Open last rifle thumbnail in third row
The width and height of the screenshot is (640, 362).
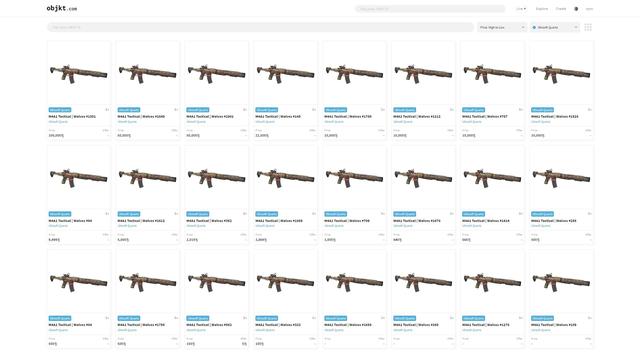(561, 282)
